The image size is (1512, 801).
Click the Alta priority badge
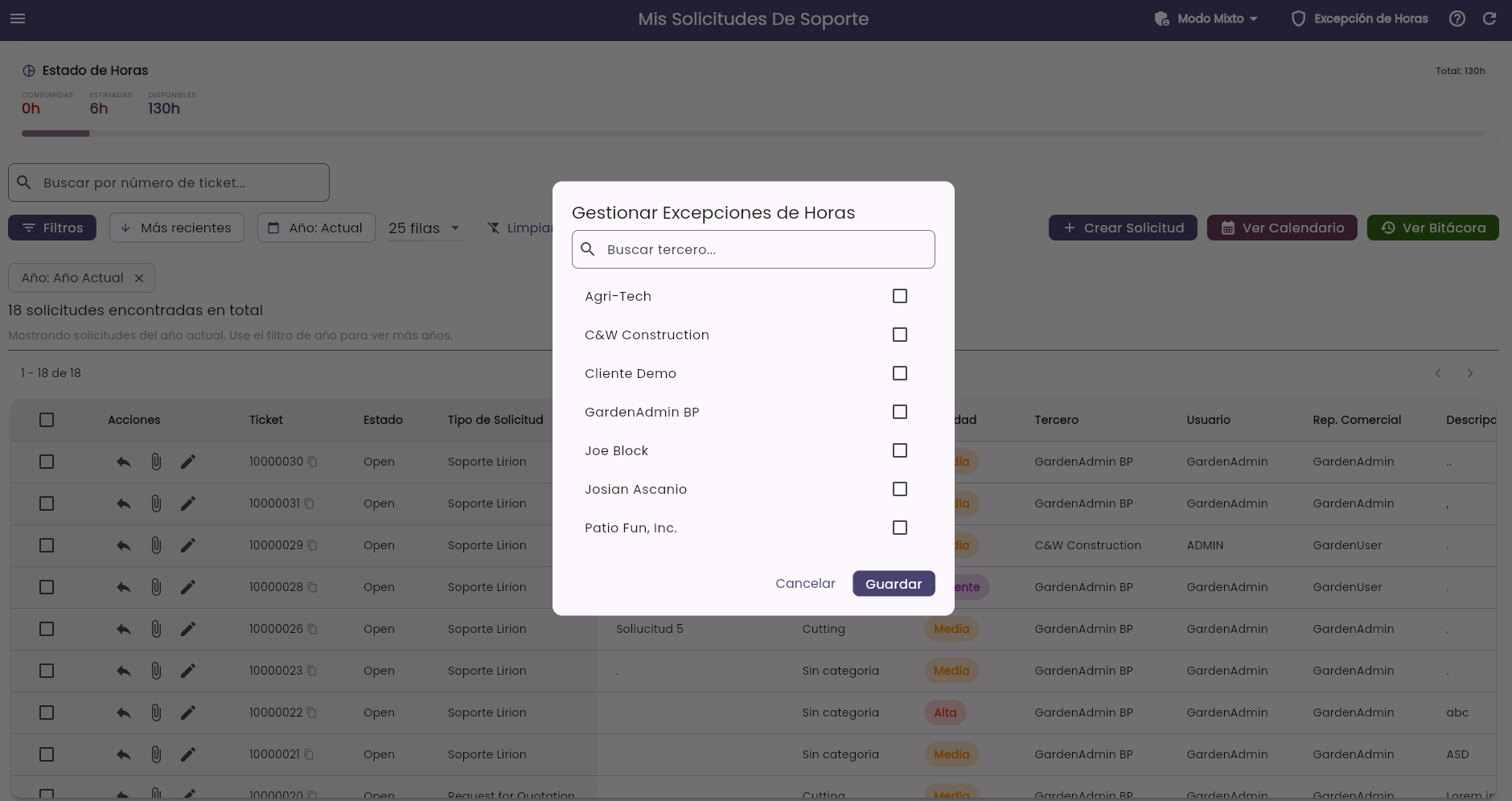coord(945,713)
